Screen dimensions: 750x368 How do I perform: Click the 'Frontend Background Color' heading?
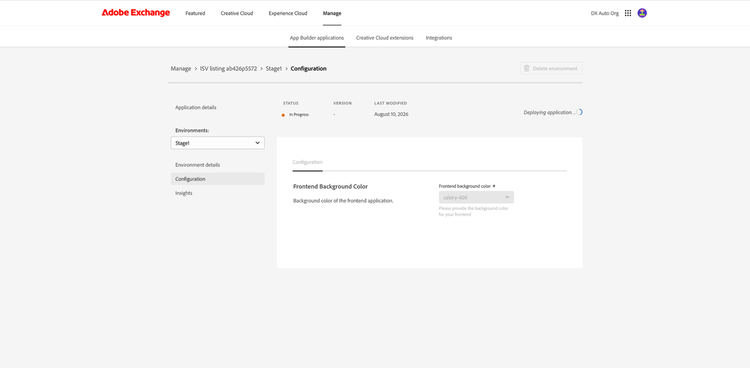(330, 187)
